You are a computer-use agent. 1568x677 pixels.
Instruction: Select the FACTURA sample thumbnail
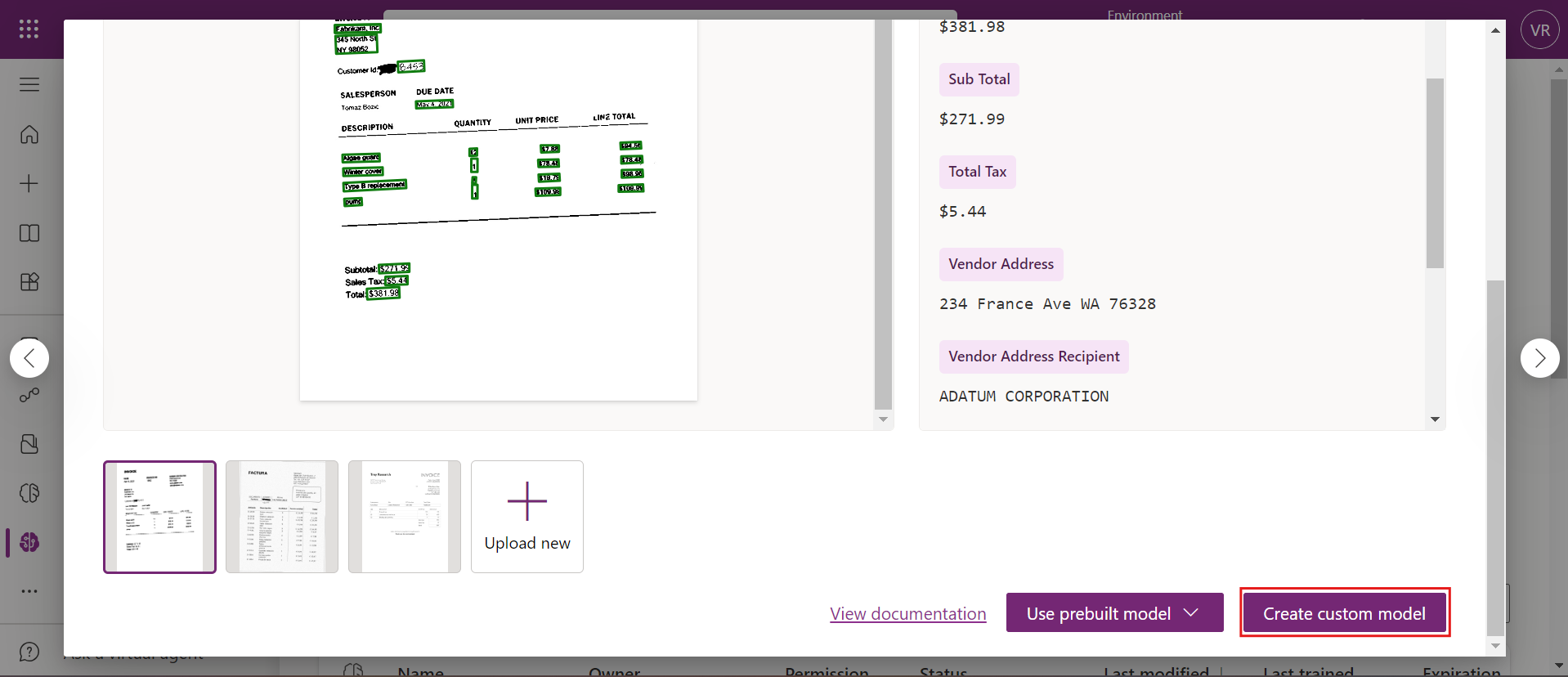pos(282,517)
